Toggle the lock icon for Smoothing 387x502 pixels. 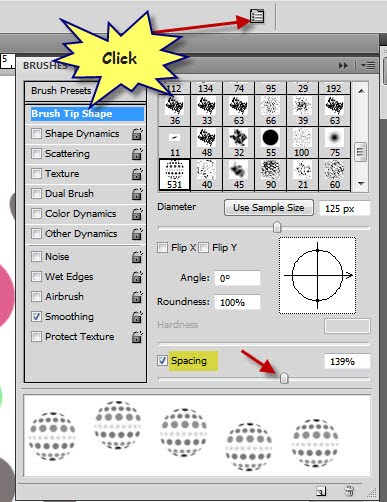click(x=137, y=317)
